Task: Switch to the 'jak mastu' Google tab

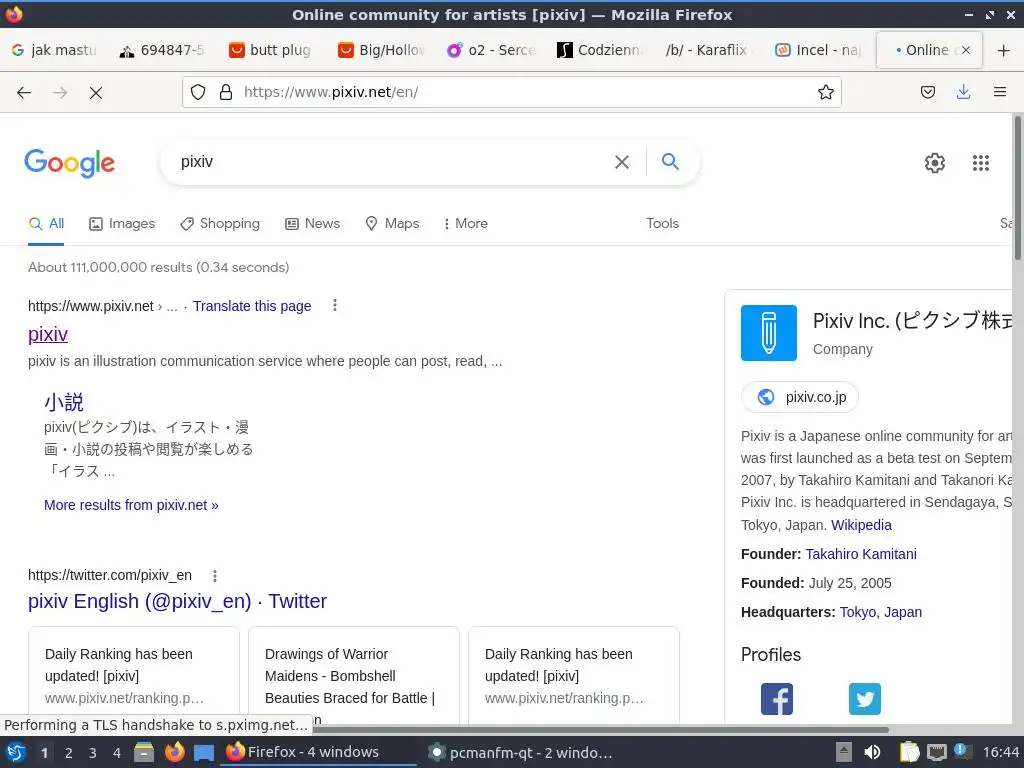Action: pyautogui.click(x=55, y=50)
